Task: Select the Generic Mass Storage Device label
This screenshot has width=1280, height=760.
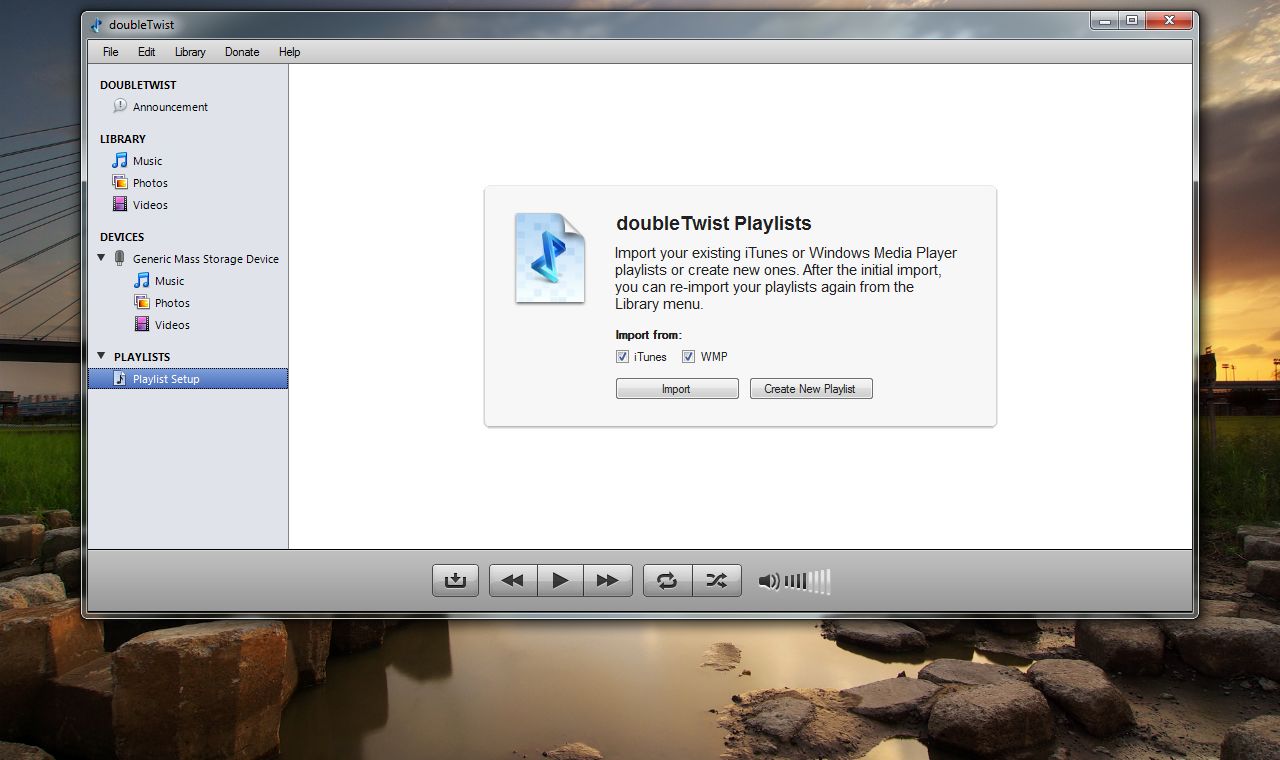Action: pyautogui.click(x=206, y=259)
